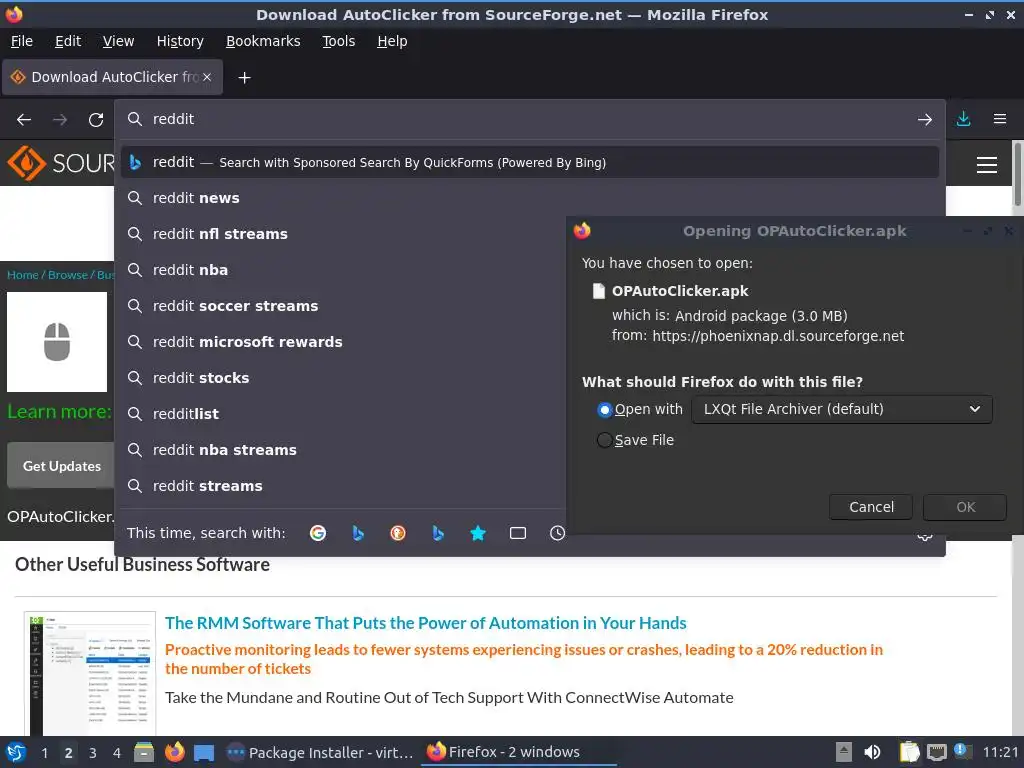This screenshot has height=768, width=1024.
Task: Open the Edit menu
Action: point(68,41)
